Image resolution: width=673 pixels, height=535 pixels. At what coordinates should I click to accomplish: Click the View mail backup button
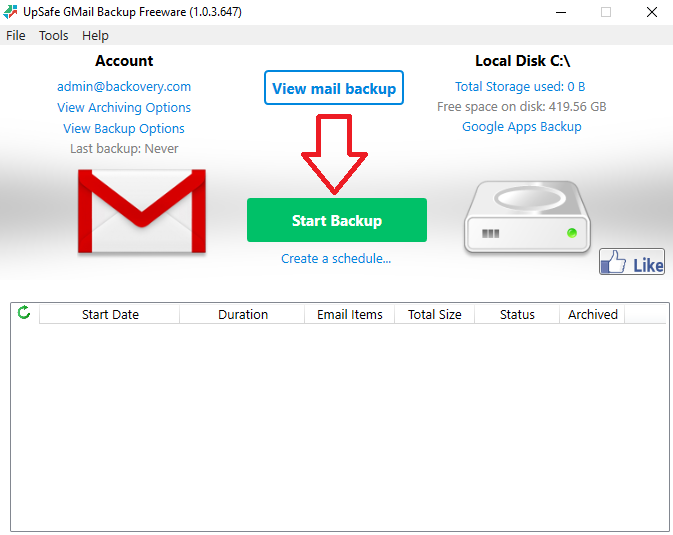tap(334, 88)
